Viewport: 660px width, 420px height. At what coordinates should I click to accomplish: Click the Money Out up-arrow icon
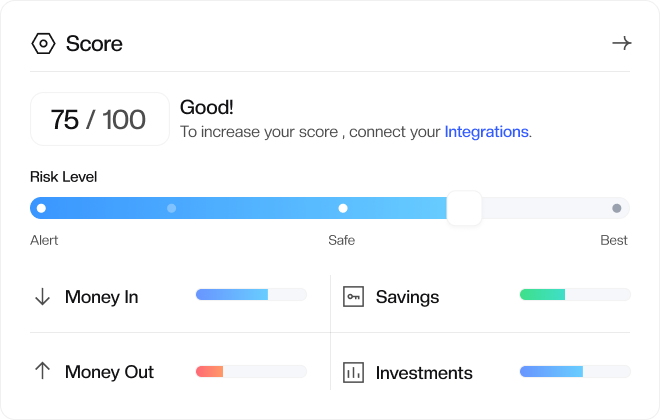(42, 371)
